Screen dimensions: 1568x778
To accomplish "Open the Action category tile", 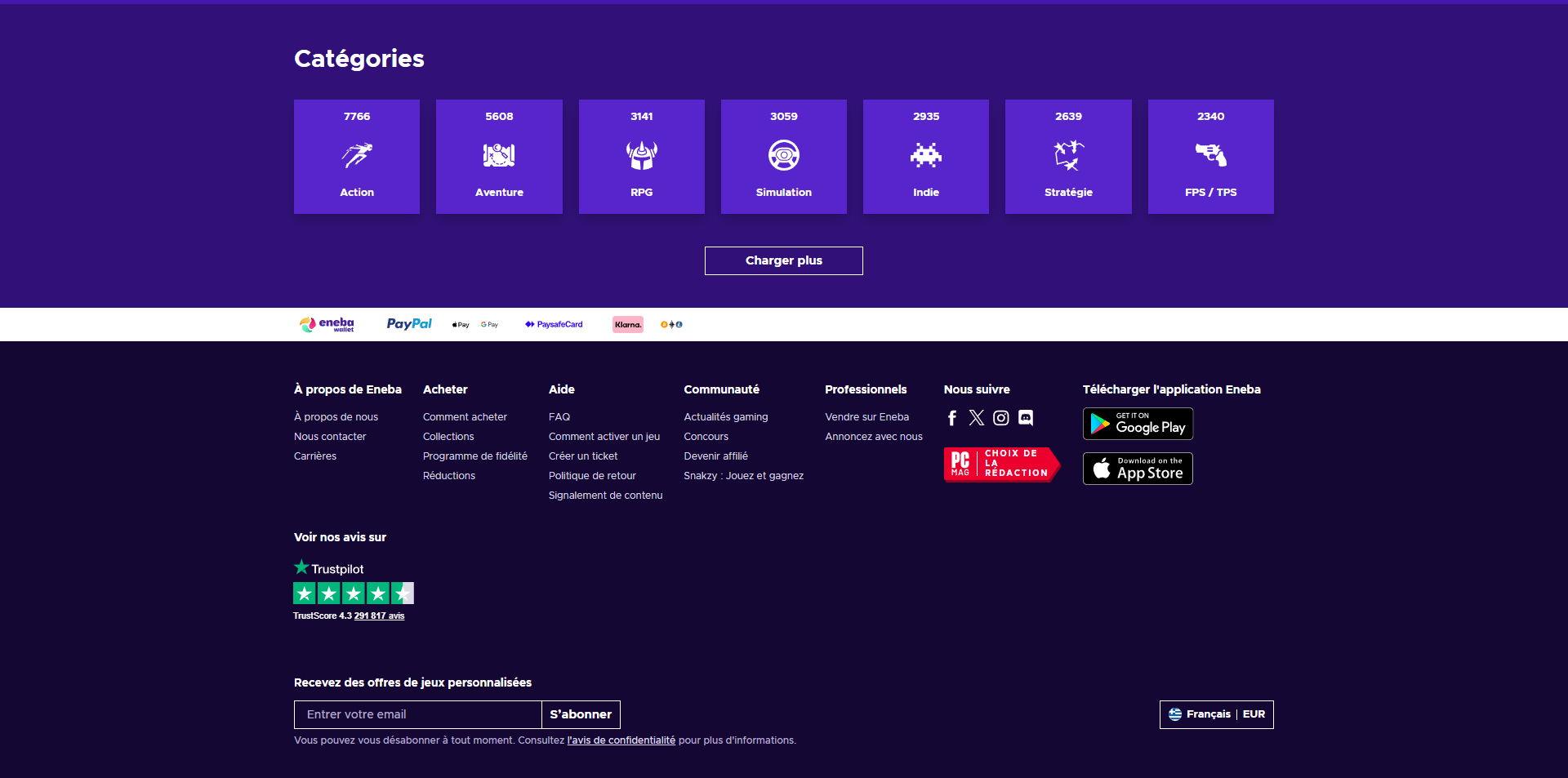I will tap(357, 157).
